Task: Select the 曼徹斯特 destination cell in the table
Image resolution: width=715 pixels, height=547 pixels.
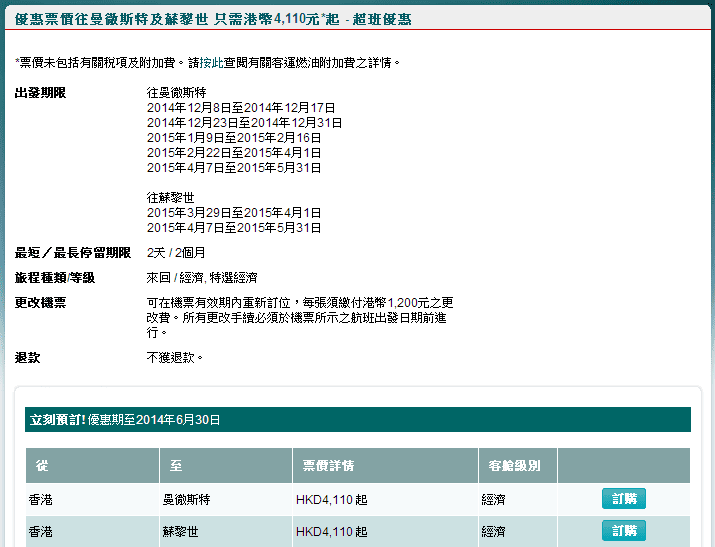Action: pyautogui.click(x=188, y=499)
